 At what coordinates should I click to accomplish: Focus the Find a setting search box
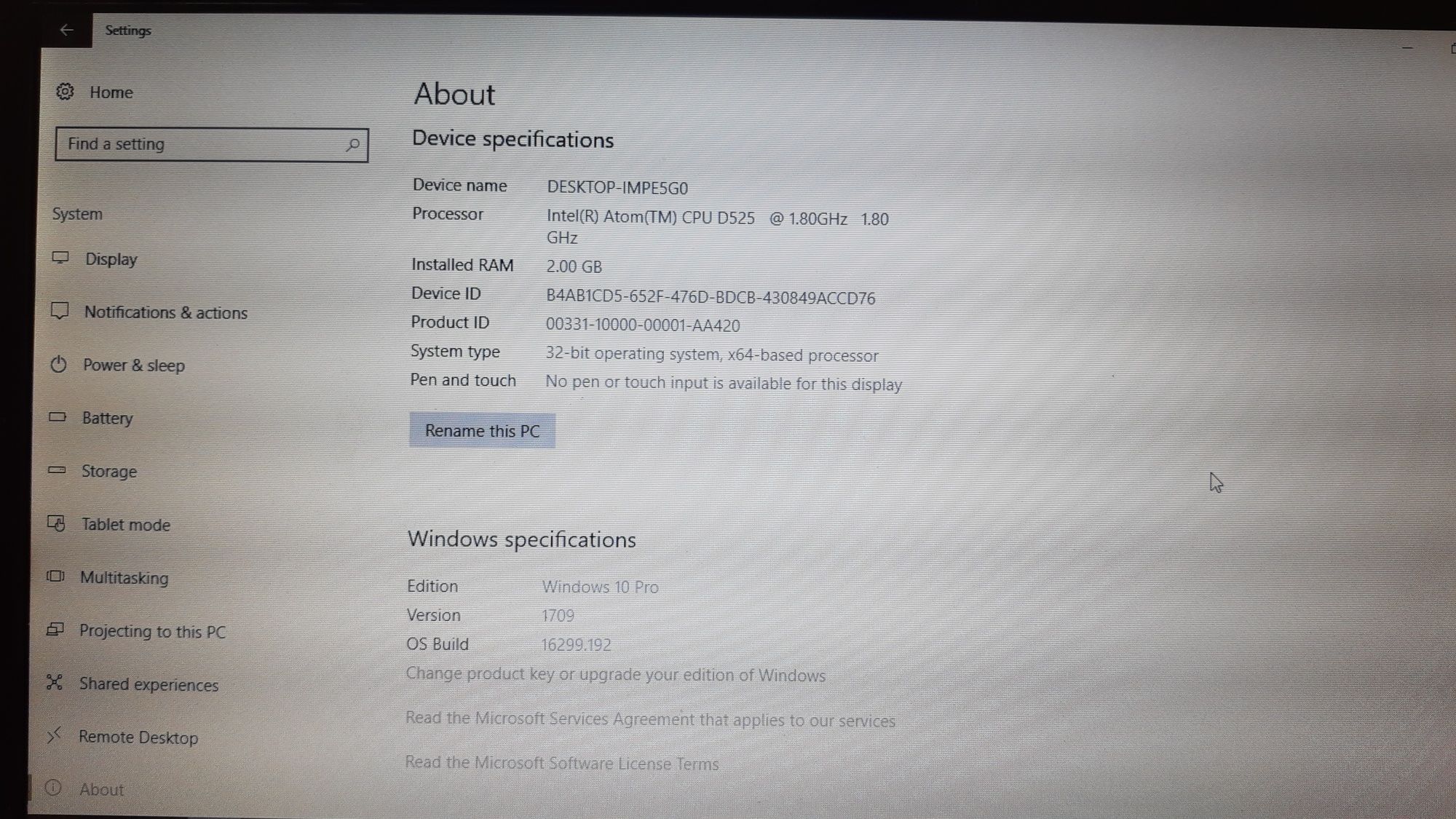211,144
